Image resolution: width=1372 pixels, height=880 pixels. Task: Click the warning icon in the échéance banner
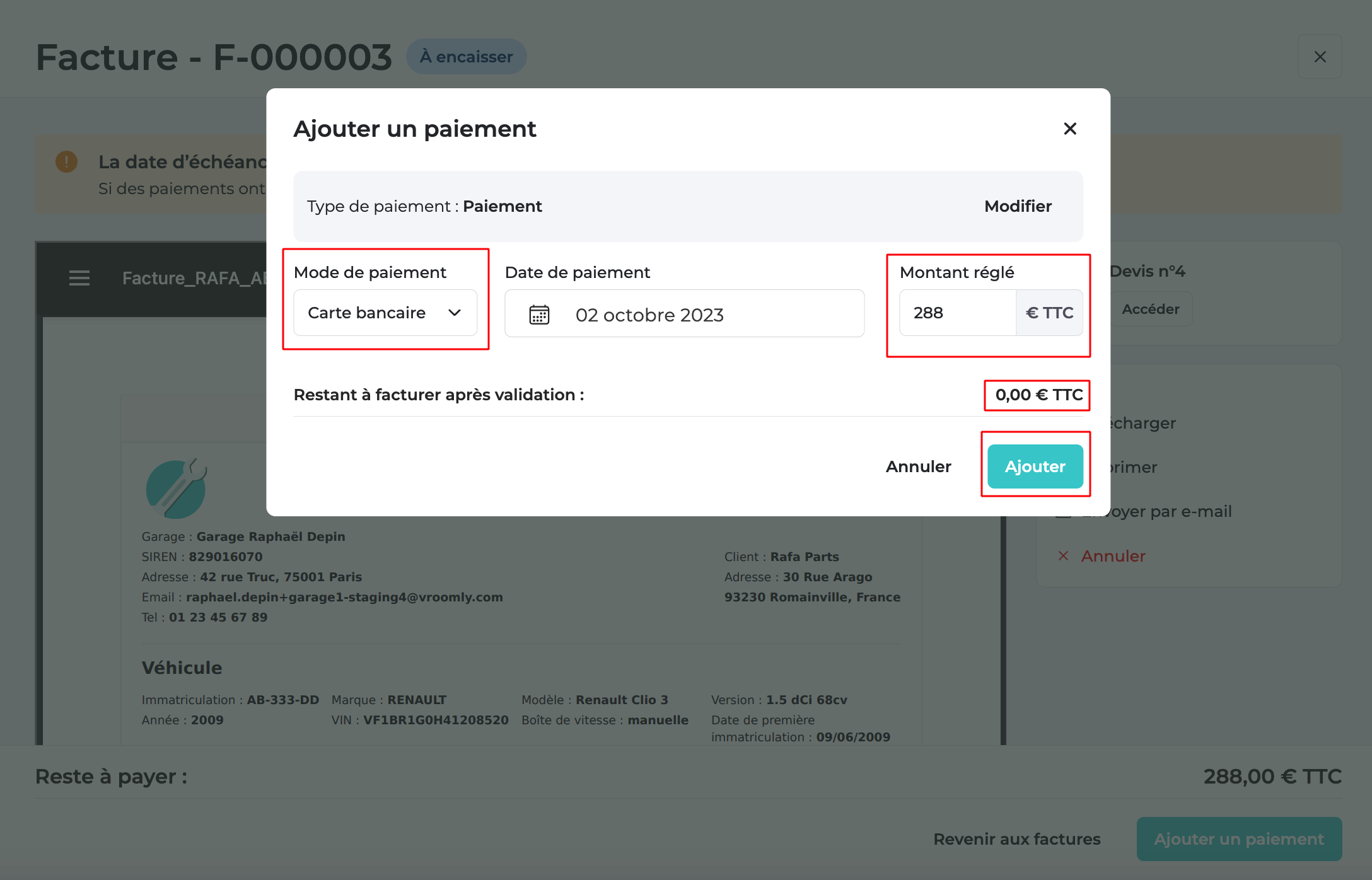pos(65,162)
